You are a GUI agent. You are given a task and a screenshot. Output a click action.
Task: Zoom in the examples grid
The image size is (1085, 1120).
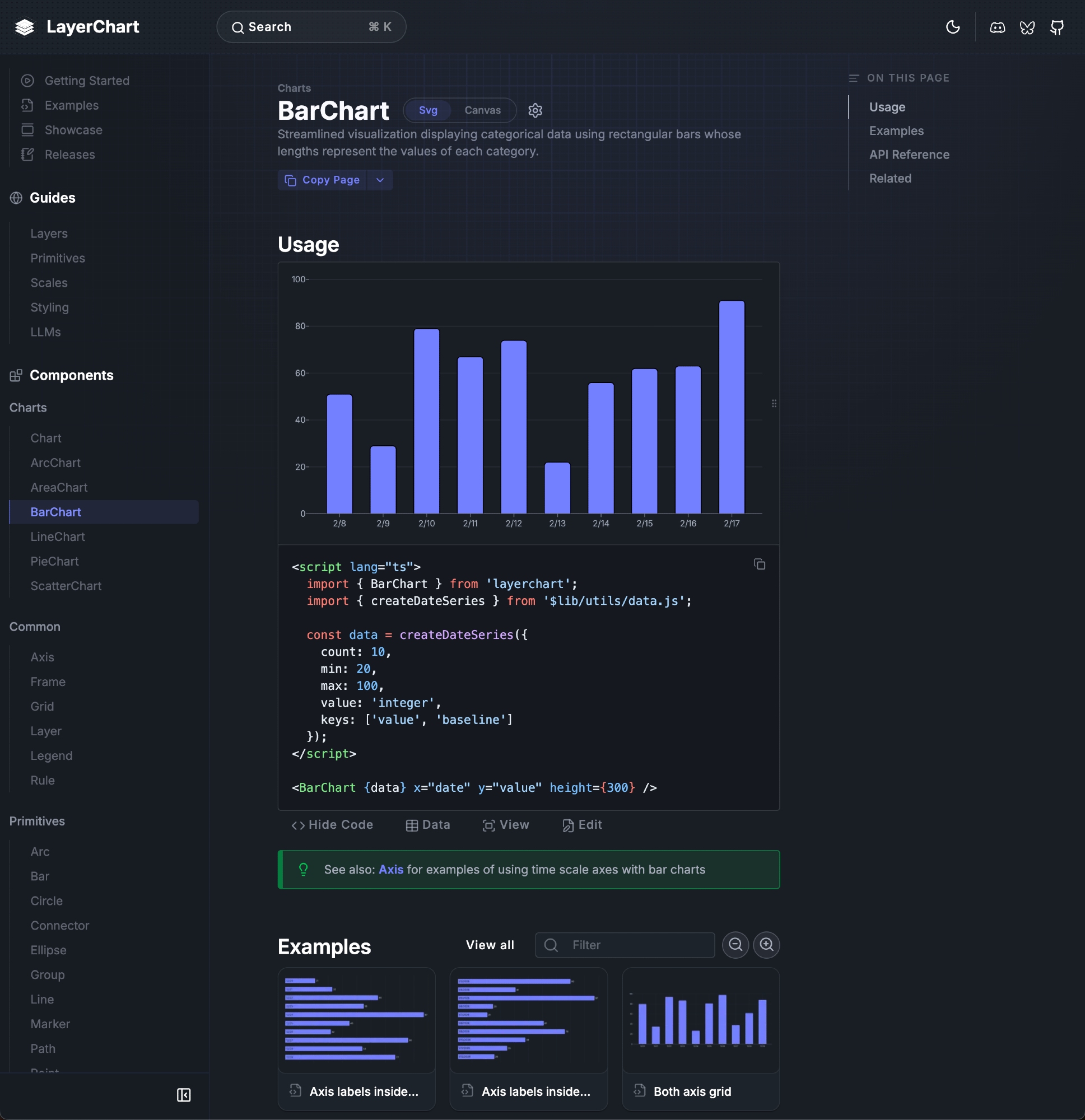click(766, 945)
